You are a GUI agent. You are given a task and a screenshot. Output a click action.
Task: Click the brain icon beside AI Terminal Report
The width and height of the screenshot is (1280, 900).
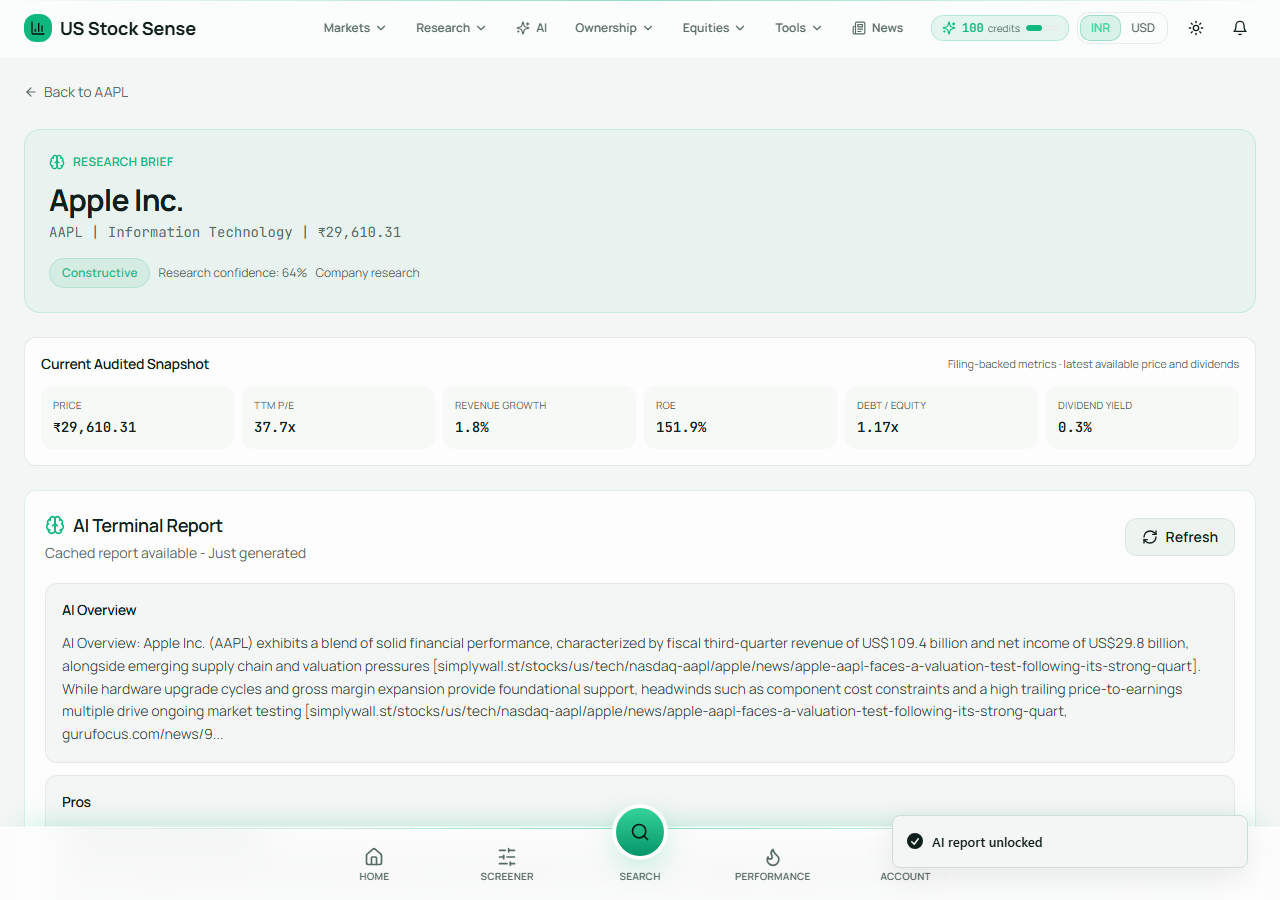[x=55, y=525]
